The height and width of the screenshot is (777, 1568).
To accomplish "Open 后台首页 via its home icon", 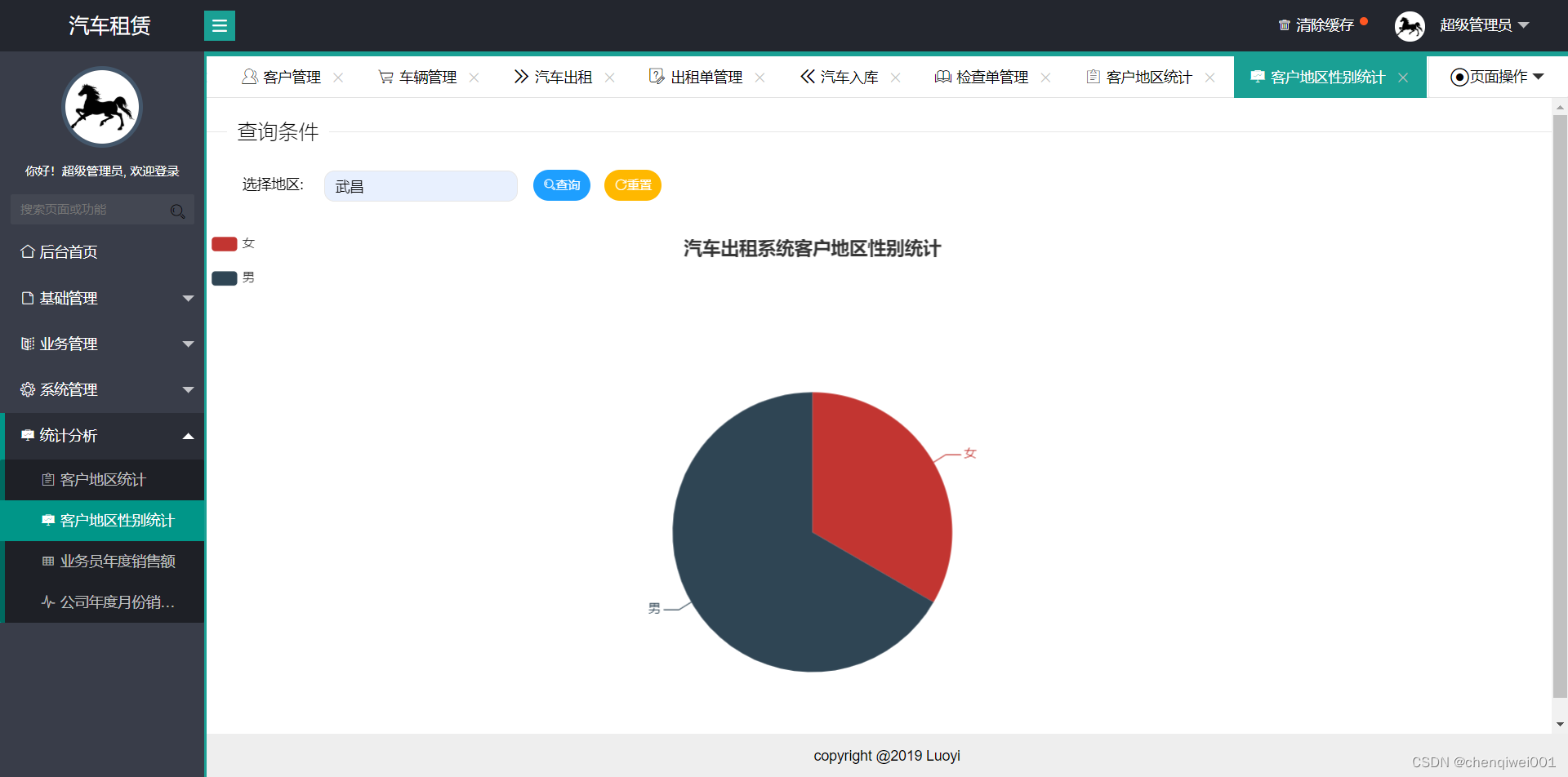I will point(28,251).
